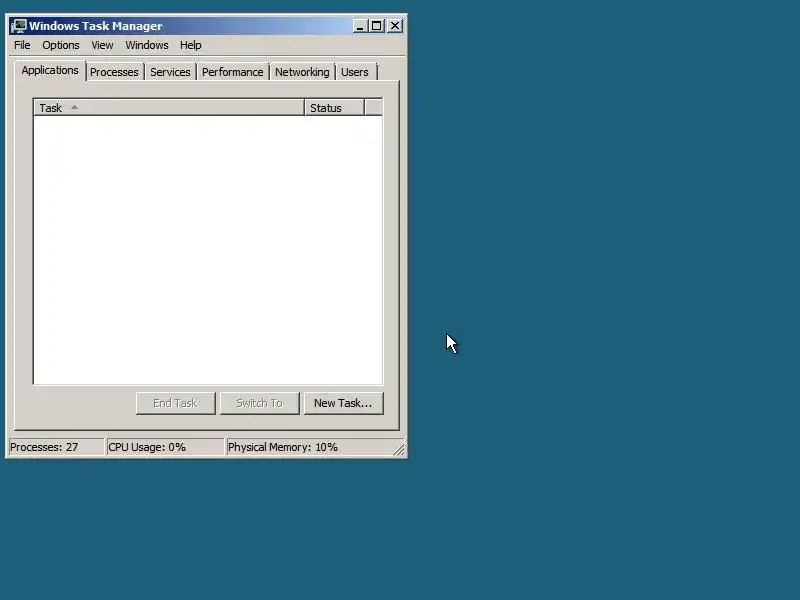Sort by the Status column header
This screenshot has width=800, height=600.
[x=334, y=108]
